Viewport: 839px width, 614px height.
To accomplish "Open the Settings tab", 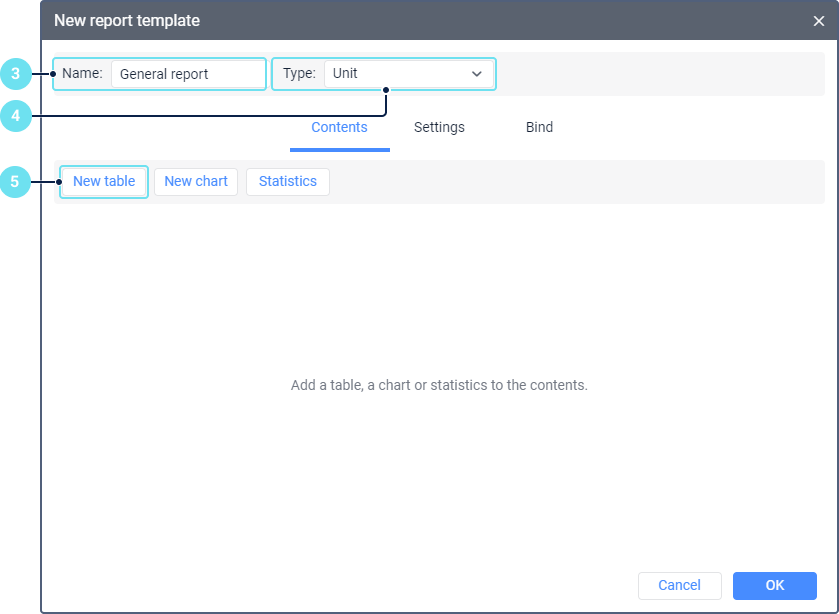I will pos(439,128).
